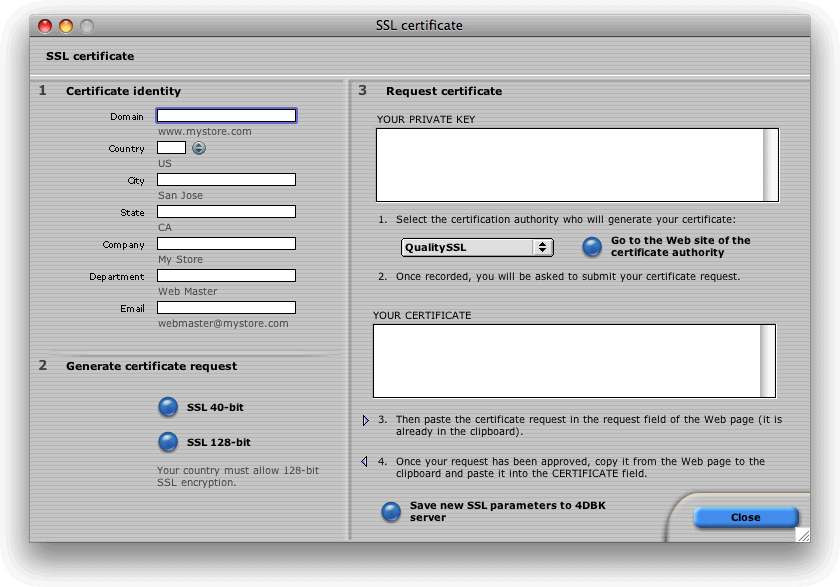
Task: Click the blue SSL 40-bit button
Action: pos(168,407)
